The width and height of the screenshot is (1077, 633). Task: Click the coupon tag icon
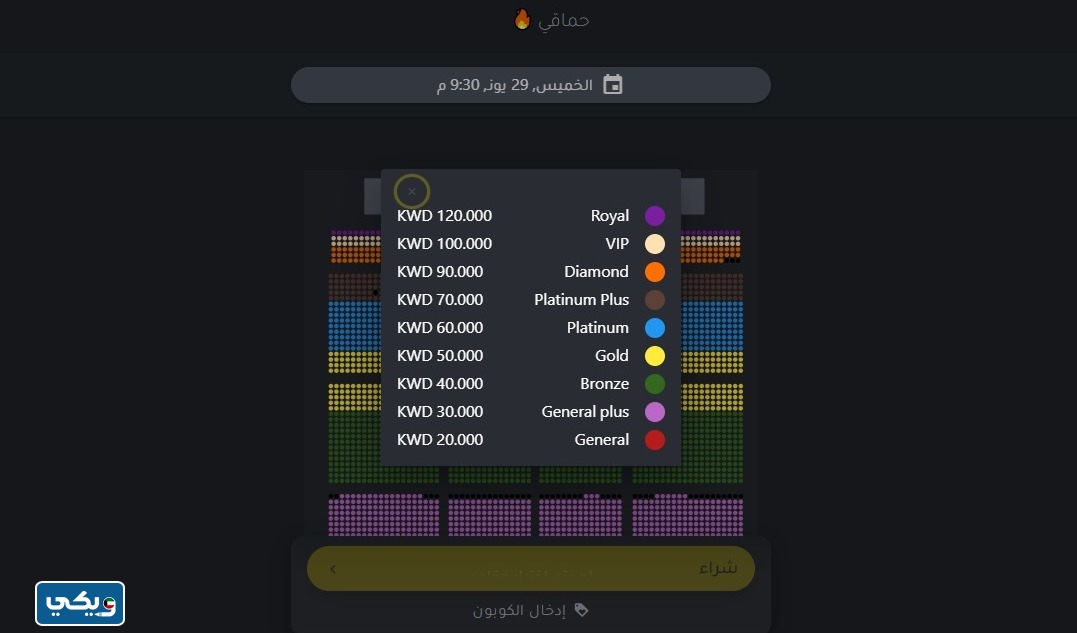(581, 610)
